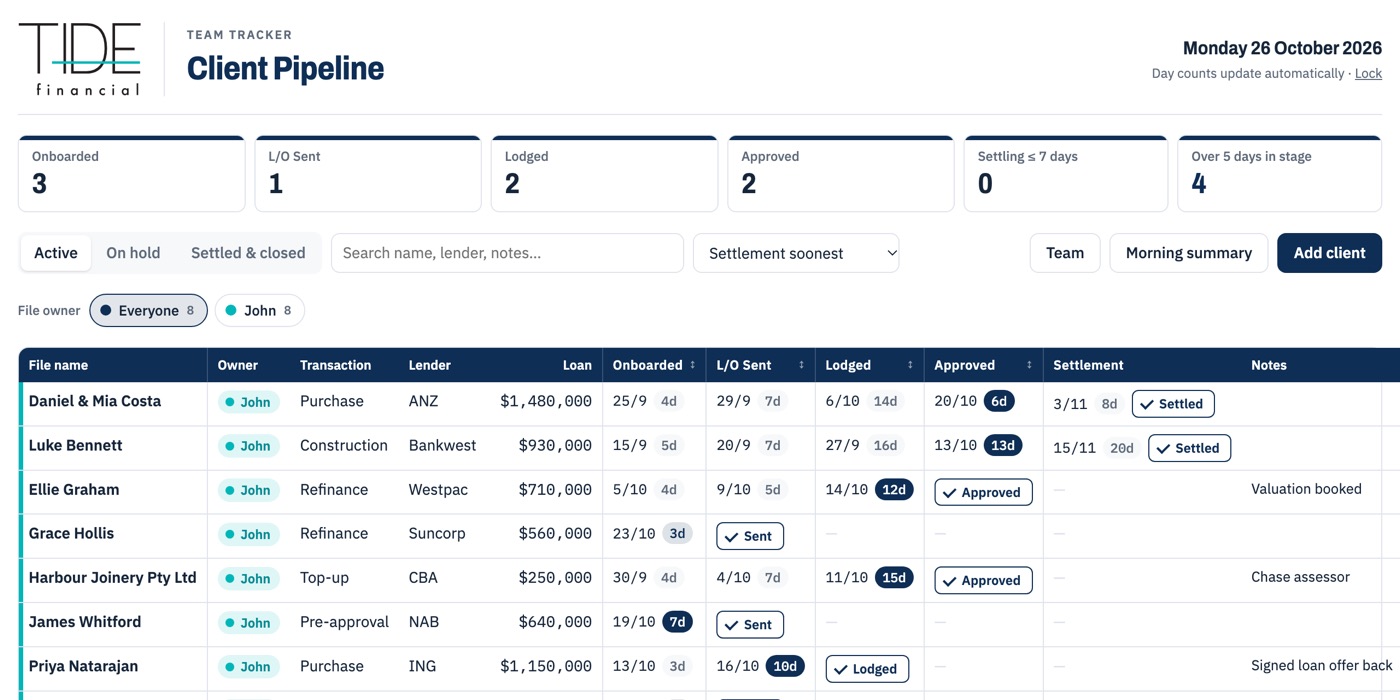The height and width of the screenshot is (700, 1400).
Task: Click the TIDE financial logo
Action: (x=80, y=60)
